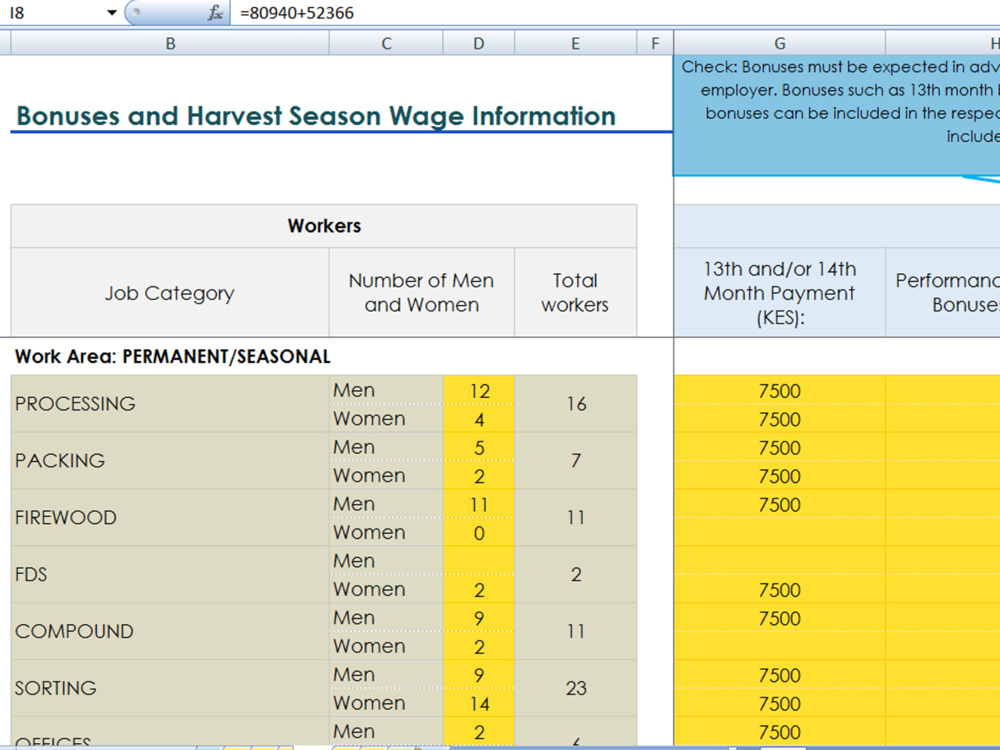The image size is (1000, 750).
Task: Select PROCESSING total workers cell showing 16
Action: click(x=575, y=404)
